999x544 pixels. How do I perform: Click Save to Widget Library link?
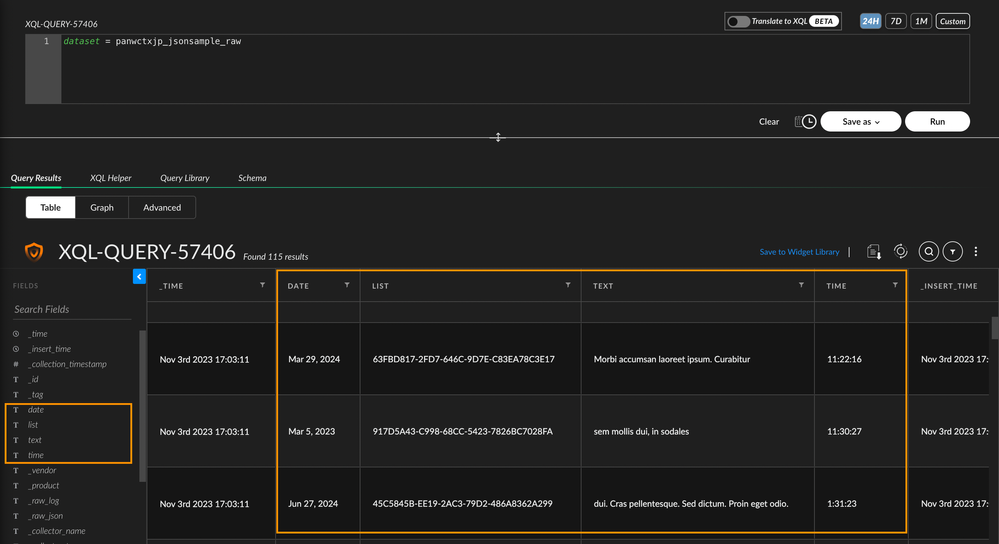pyautogui.click(x=799, y=252)
